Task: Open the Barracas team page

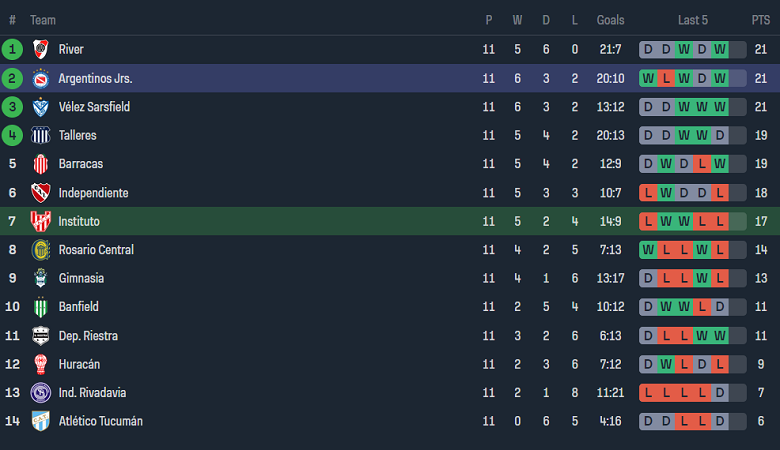Action: click(81, 164)
